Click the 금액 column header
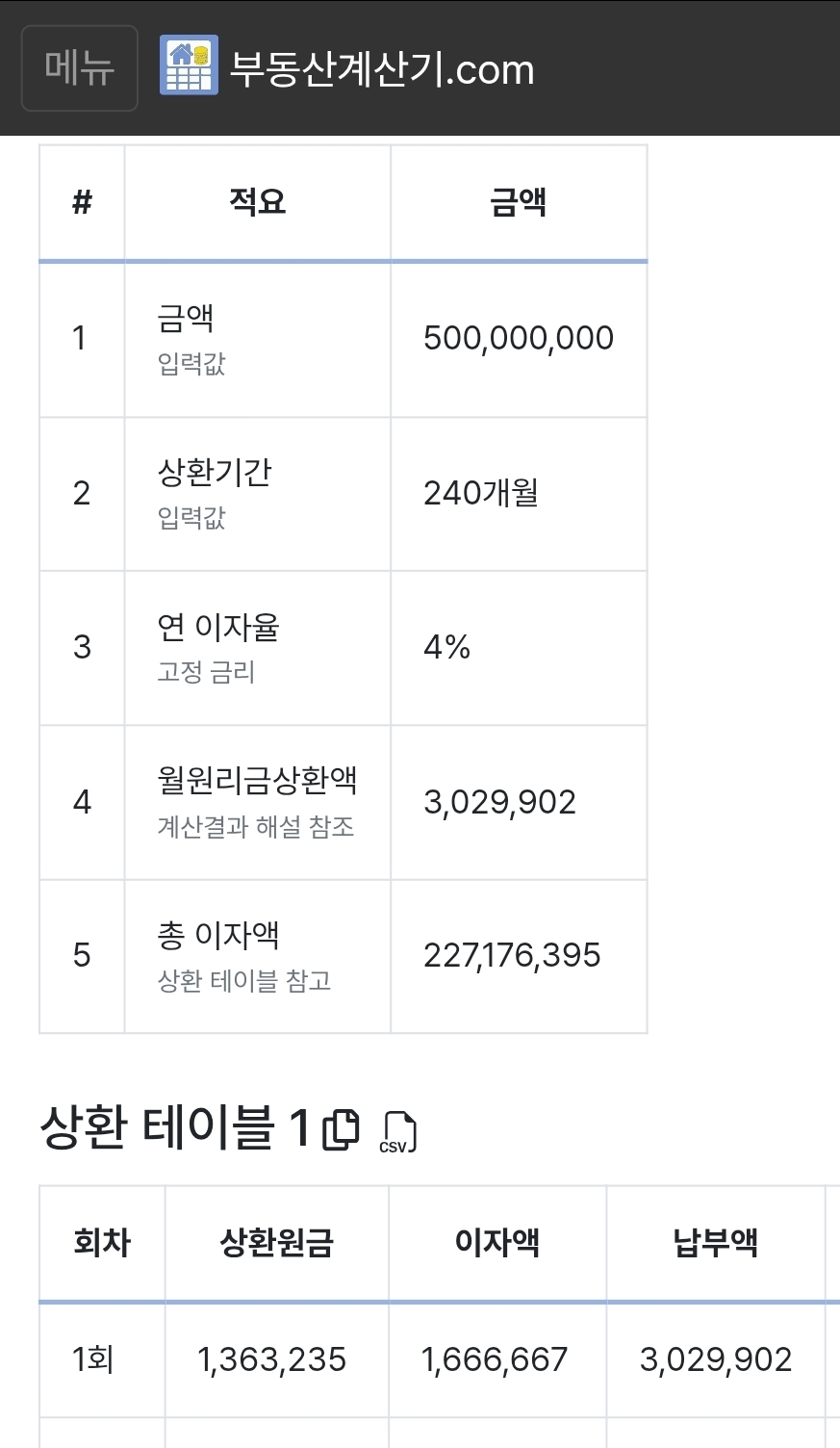This screenshot has width=840, height=1448. click(519, 202)
